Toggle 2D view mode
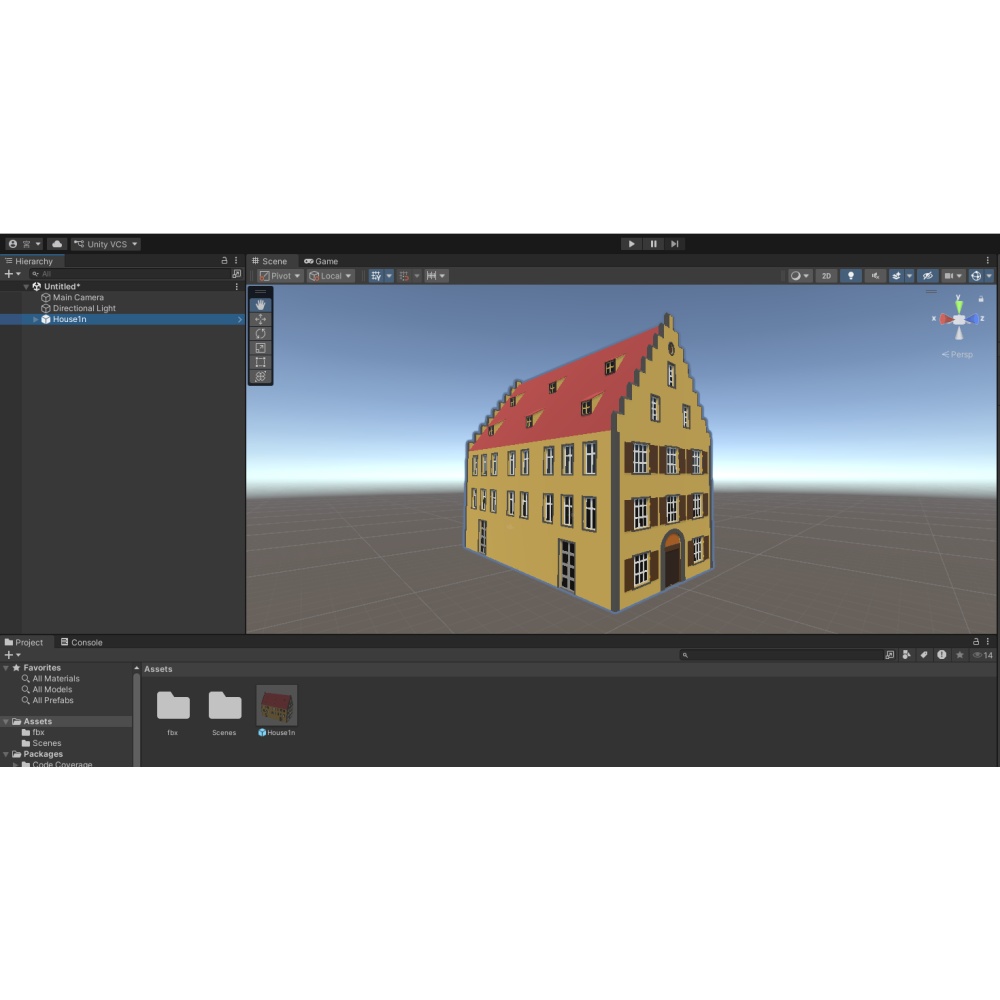The width and height of the screenshot is (1000, 1000). point(826,276)
